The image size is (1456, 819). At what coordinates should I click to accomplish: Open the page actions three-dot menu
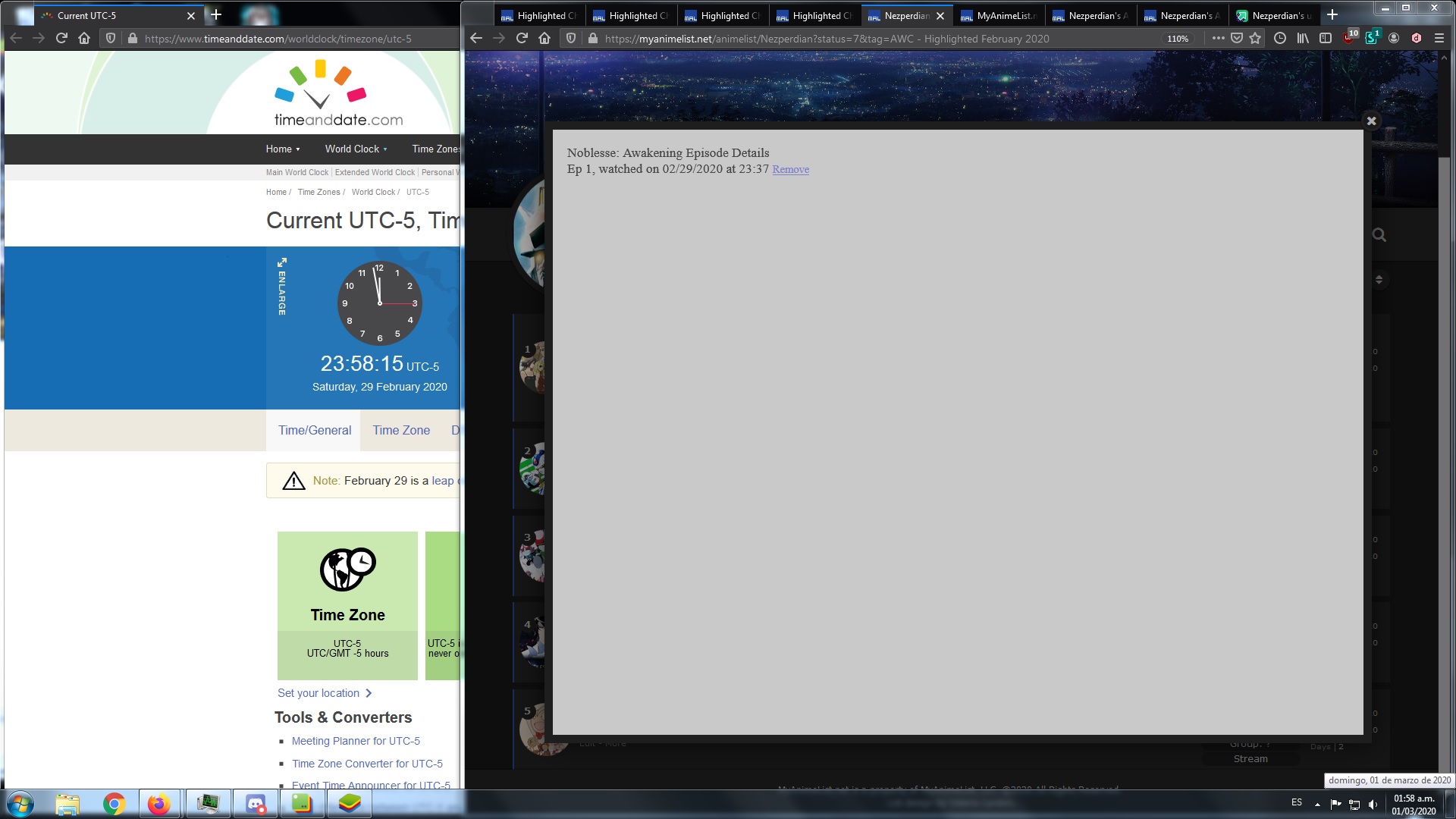(x=1219, y=38)
